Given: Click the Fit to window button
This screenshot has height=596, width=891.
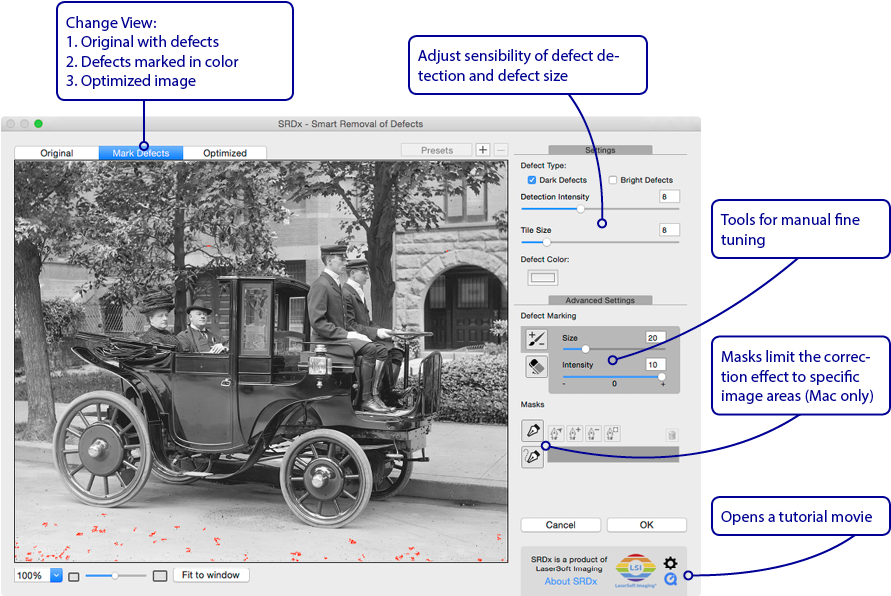Looking at the screenshot, I should 210,575.
